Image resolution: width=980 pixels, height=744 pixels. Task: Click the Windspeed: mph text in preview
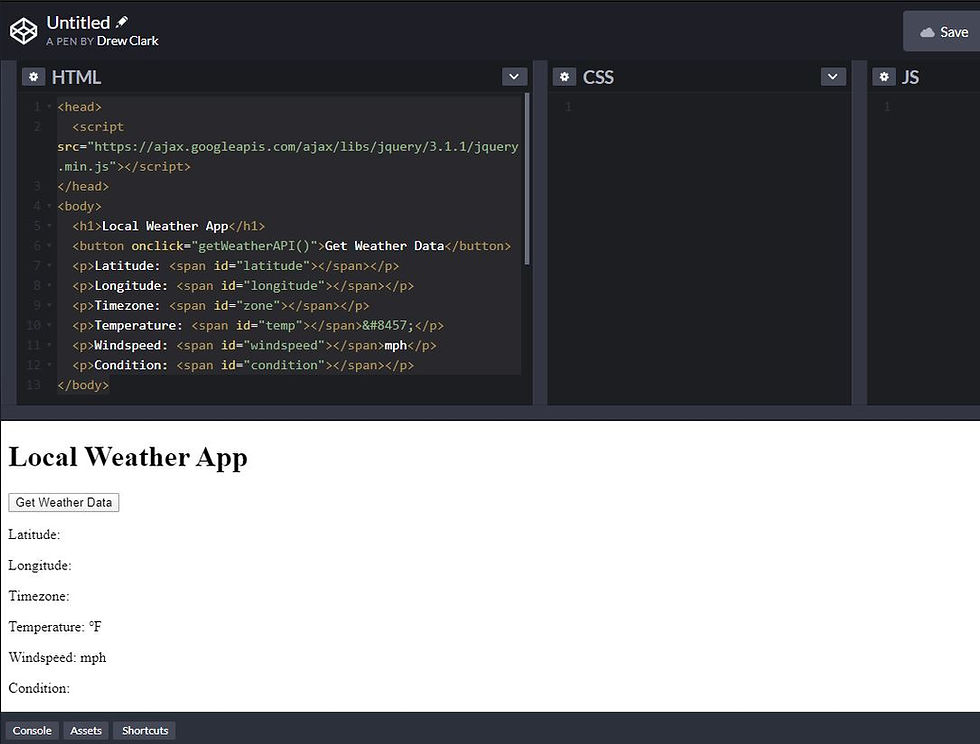tap(58, 657)
